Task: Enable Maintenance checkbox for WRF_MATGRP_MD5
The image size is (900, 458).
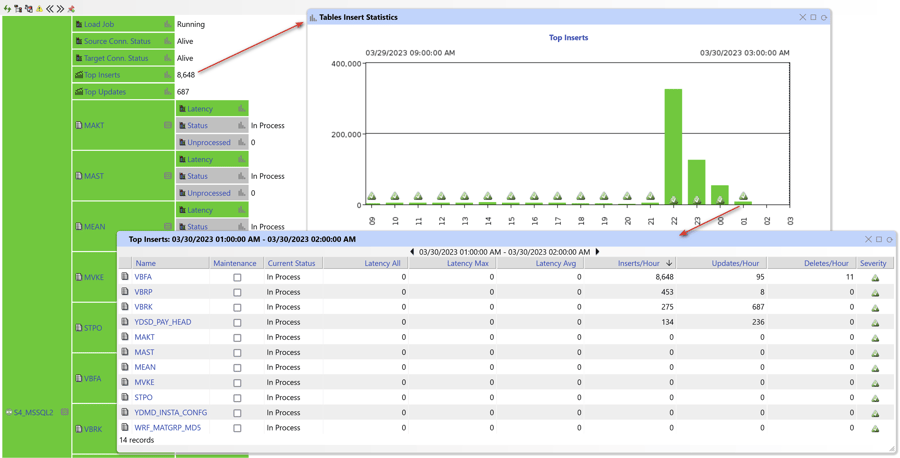Action: pyautogui.click(x=237, y=428)
